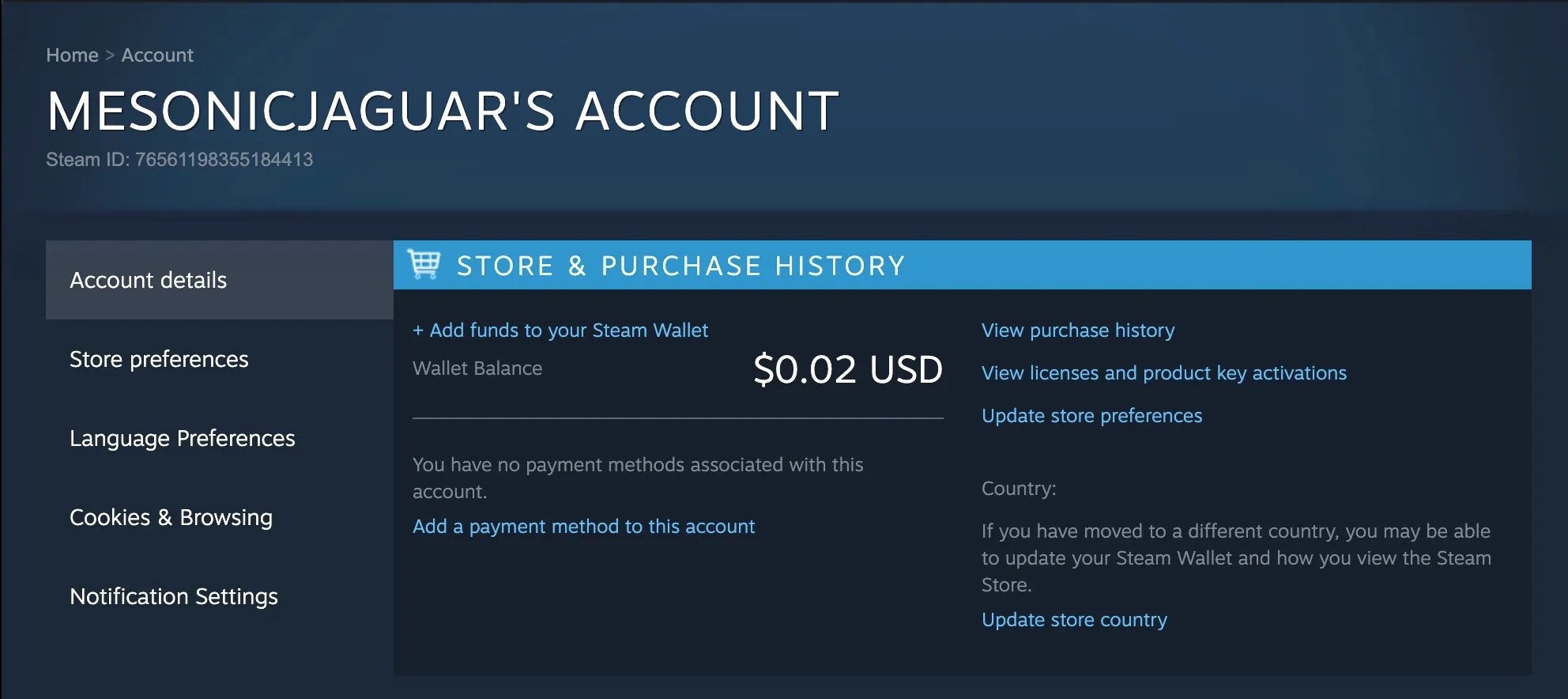Open Cookies & Browsing settings
This screenshot has width=1568, height=699.
(171, 517)
